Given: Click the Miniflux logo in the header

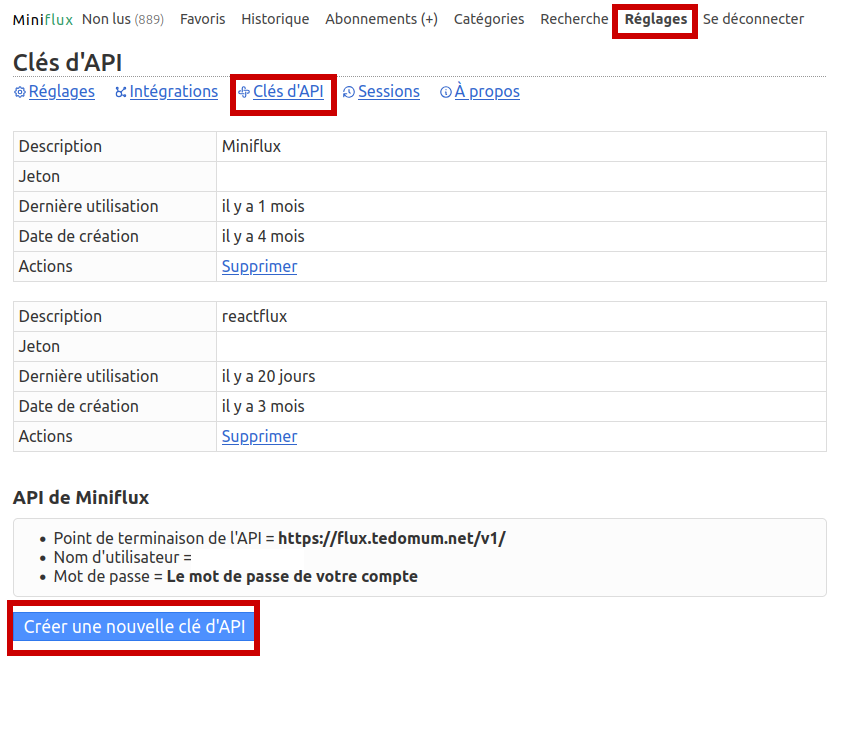Looking at the screenshot, I should coord(42,19).
